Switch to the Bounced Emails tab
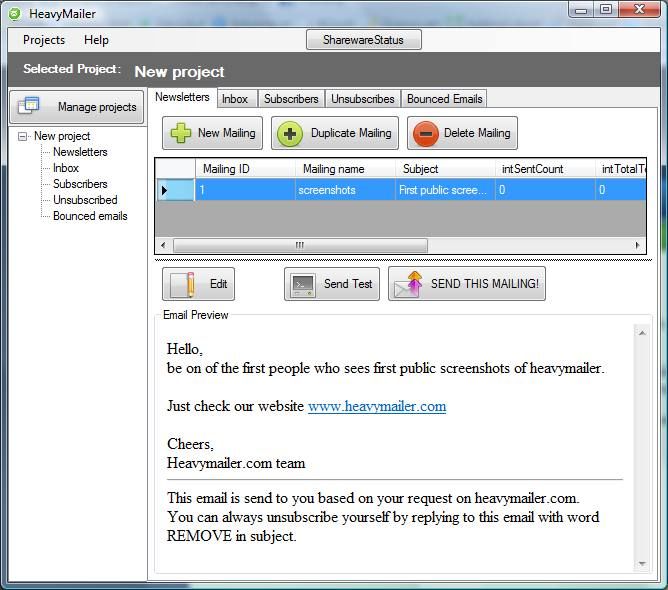The image size is (668, 590). coord(444,99)
